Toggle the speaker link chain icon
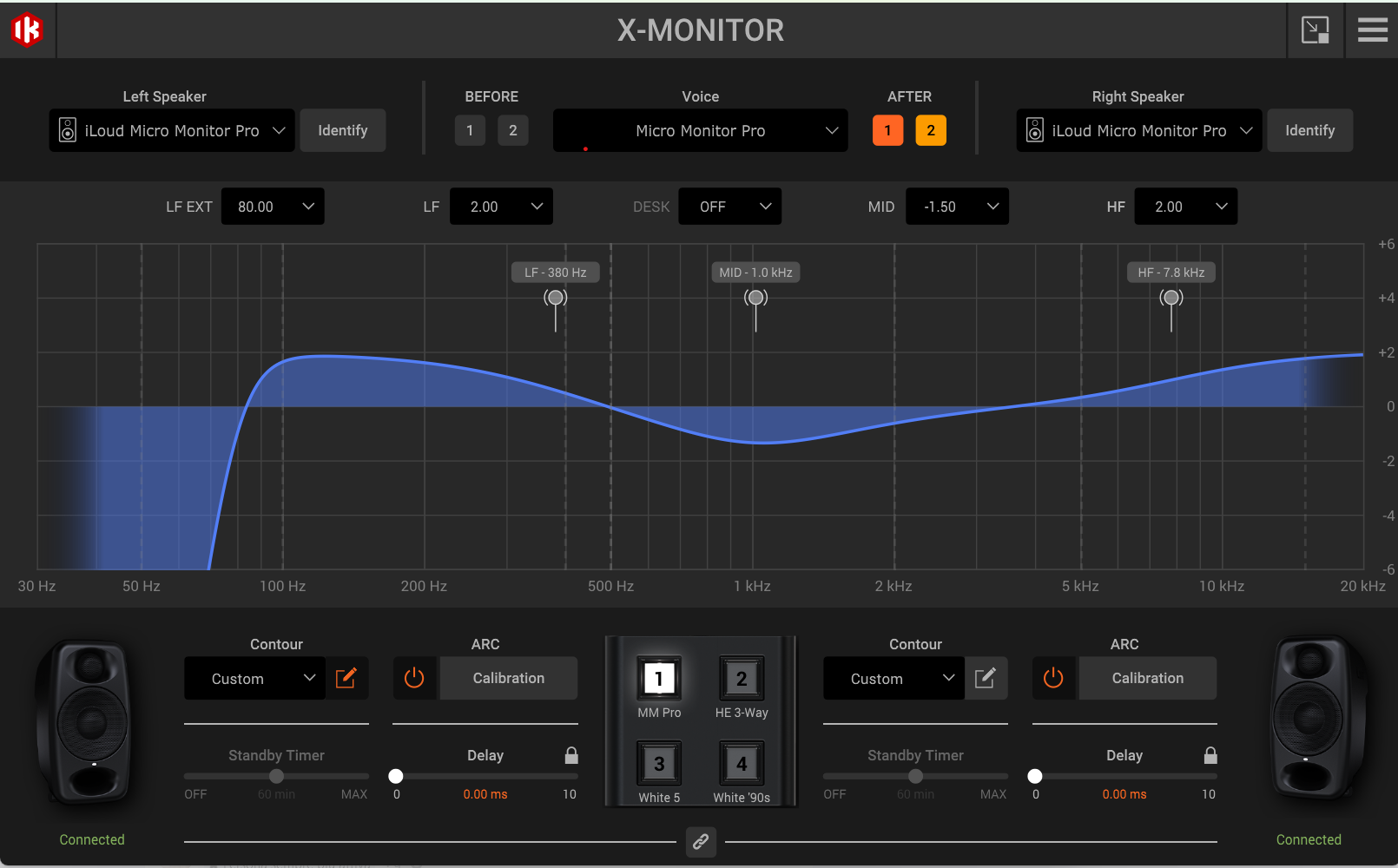This screenshot has width=1398, height=868. 701,841
